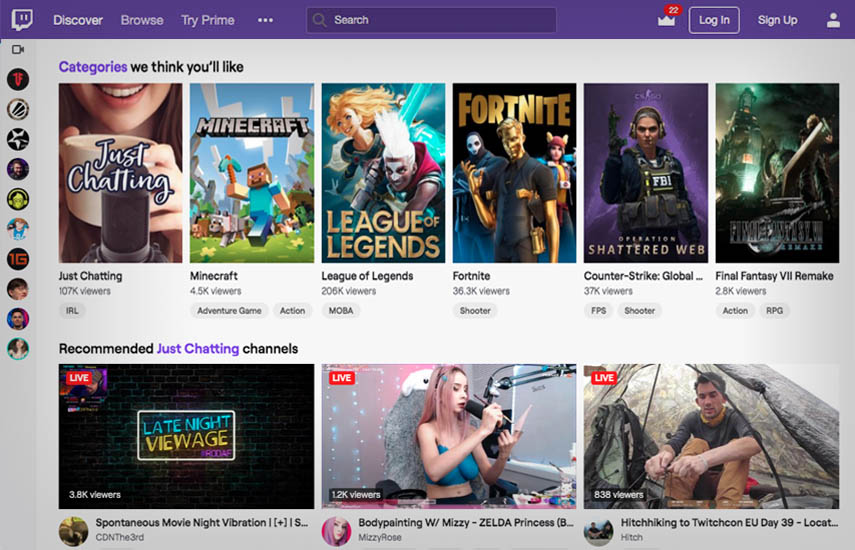855x550 pixels.
Task: Watch the Late Night Viewage live stream
Action: point(186,436)
